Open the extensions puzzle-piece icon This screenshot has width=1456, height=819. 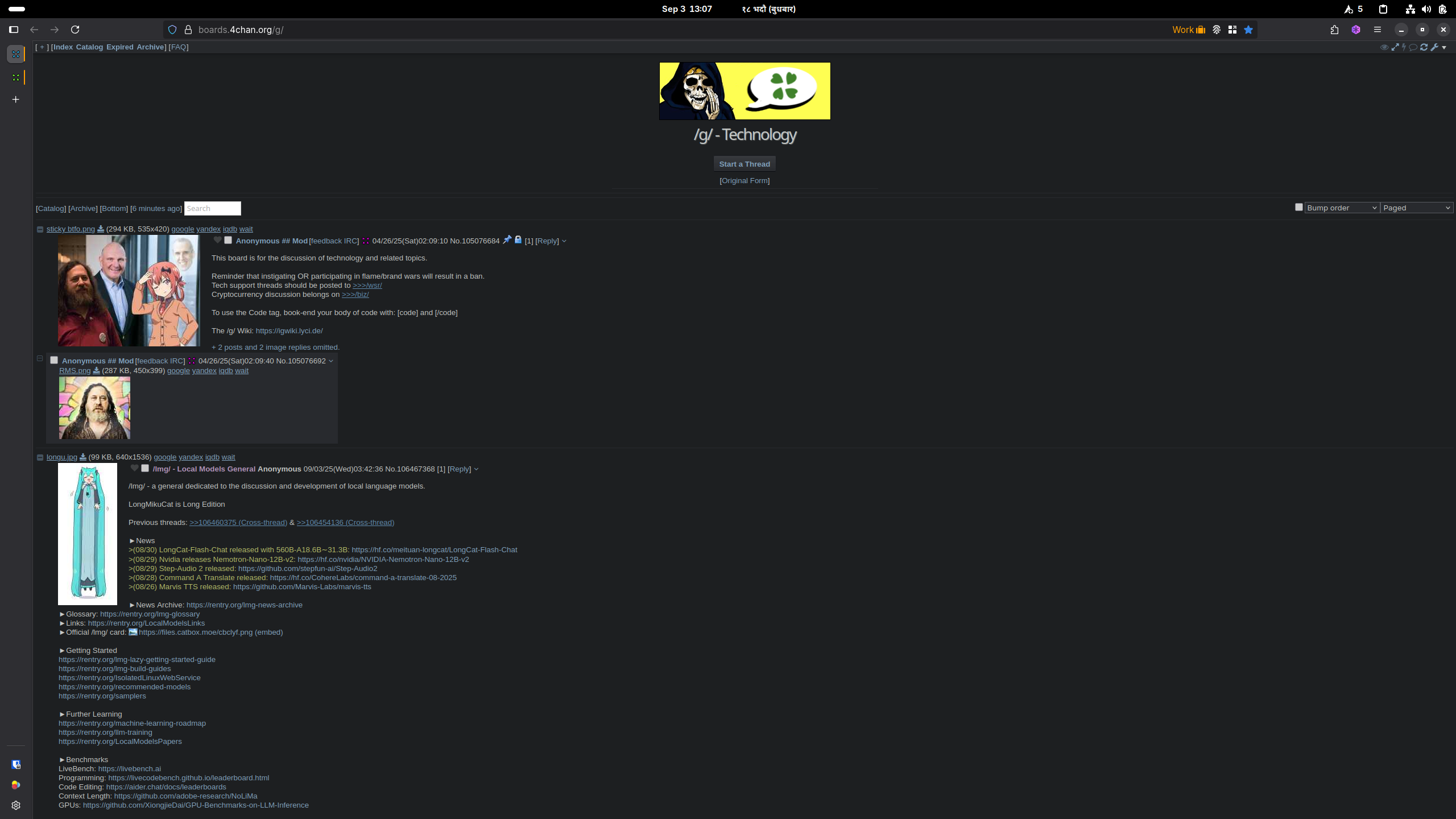(1334, 30)
